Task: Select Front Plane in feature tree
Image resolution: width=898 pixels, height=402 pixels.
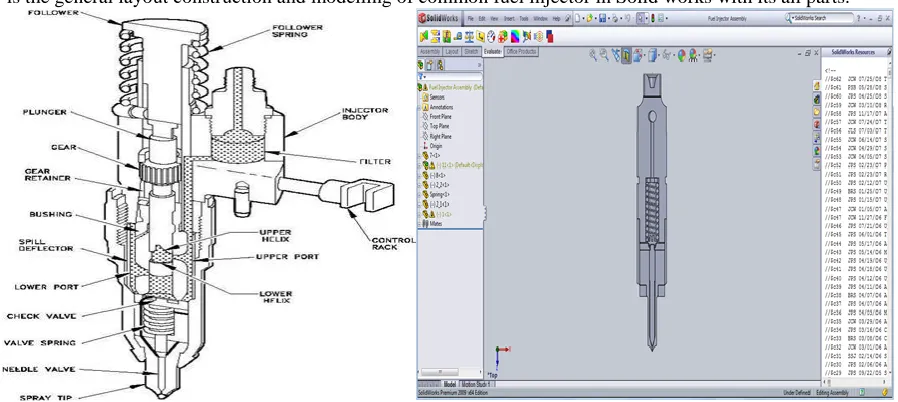Action: click(x=440, y=117)
